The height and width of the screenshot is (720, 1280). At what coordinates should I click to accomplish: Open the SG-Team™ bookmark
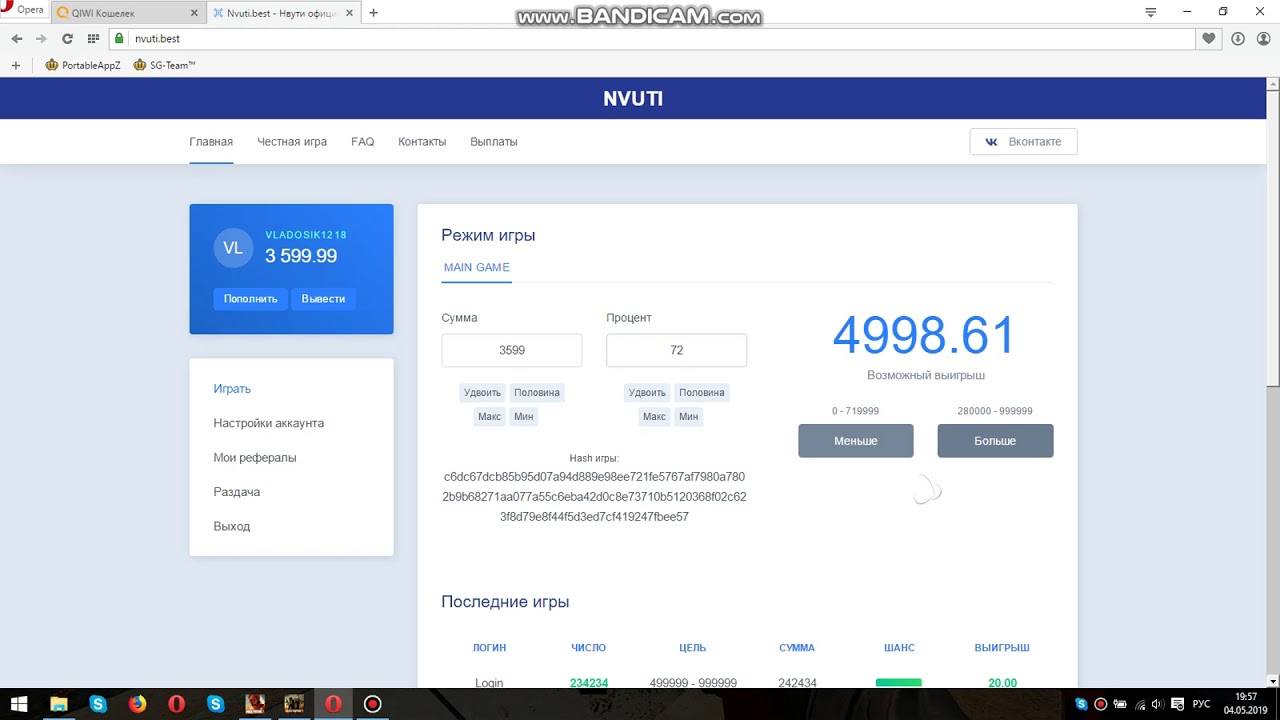pyautogui.click(x=164, y=65)
